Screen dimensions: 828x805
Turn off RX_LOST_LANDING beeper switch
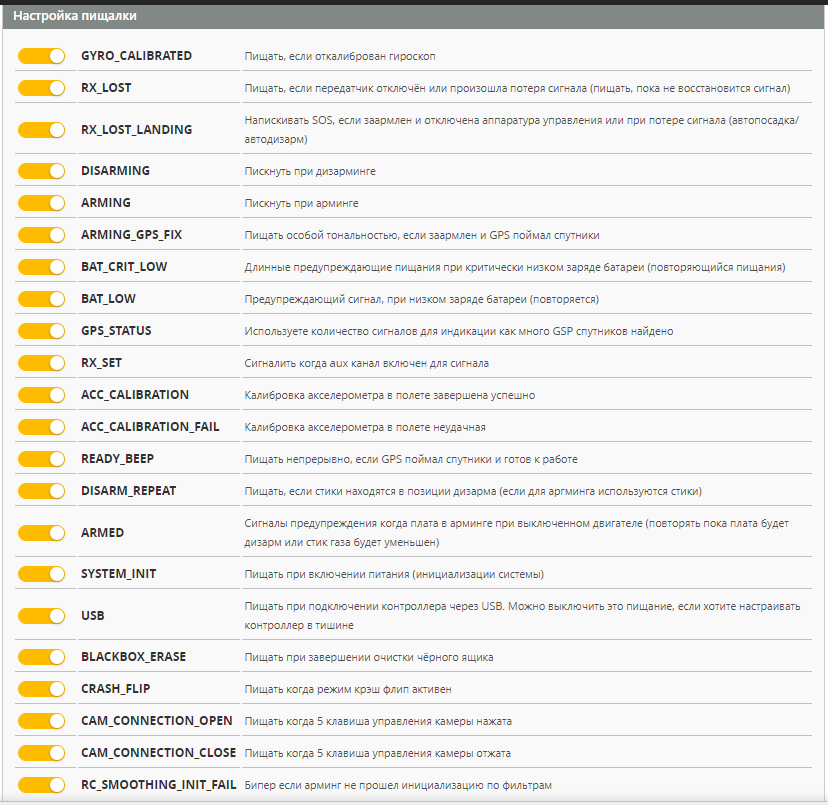(x=41, y=130)
